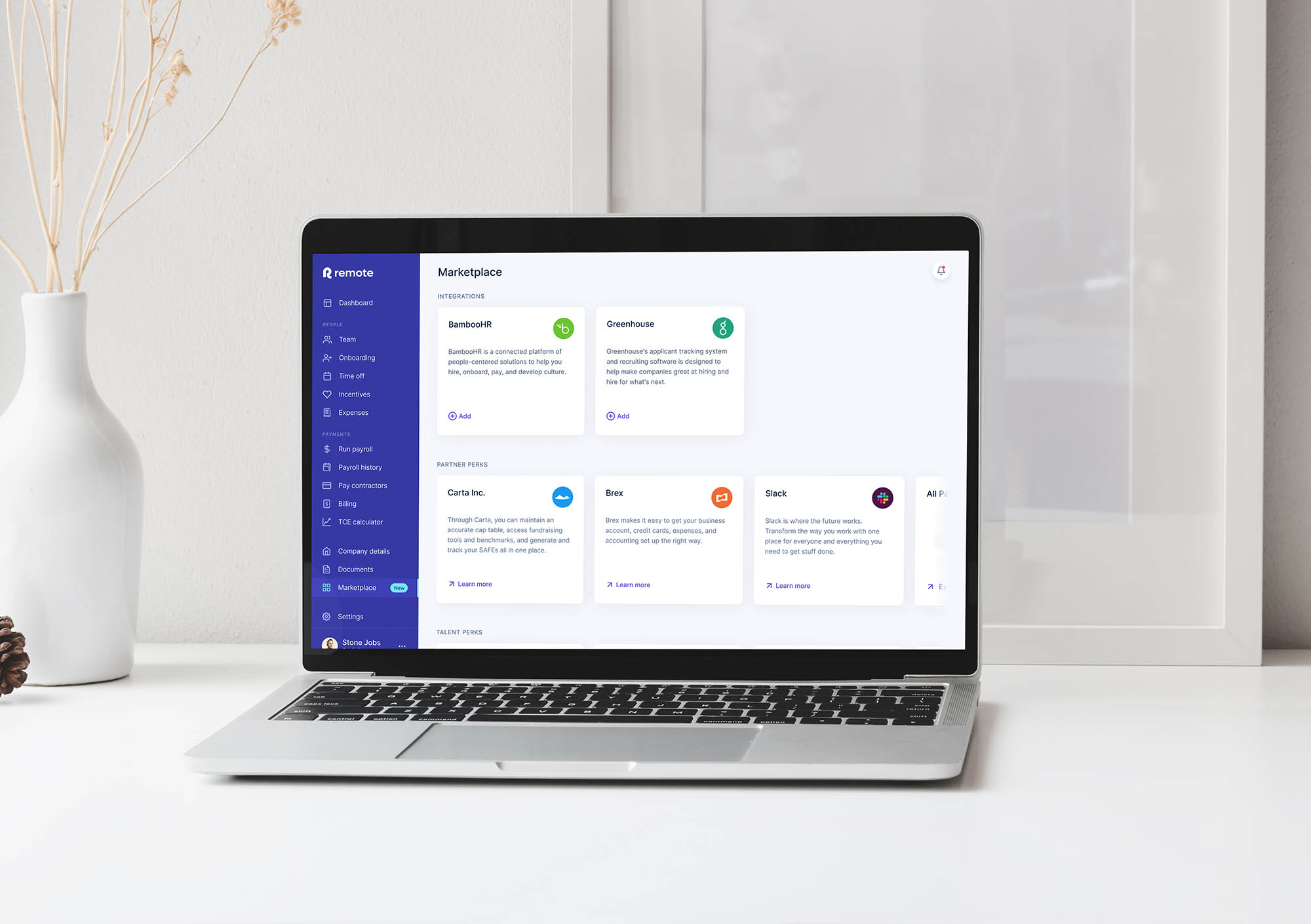
Task: Learn more about Carta Inc.
Action: point(470,584)
